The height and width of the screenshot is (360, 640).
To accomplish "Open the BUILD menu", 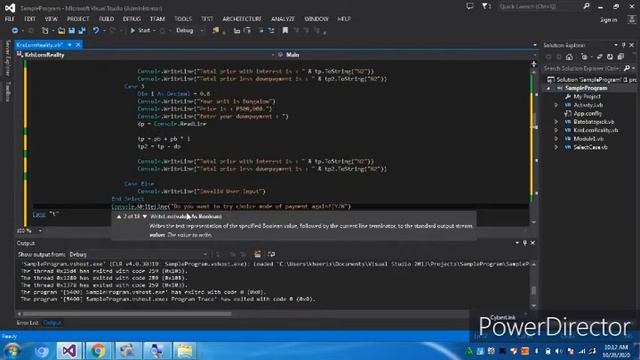I will pyautogui.click(x=106, y=19).
